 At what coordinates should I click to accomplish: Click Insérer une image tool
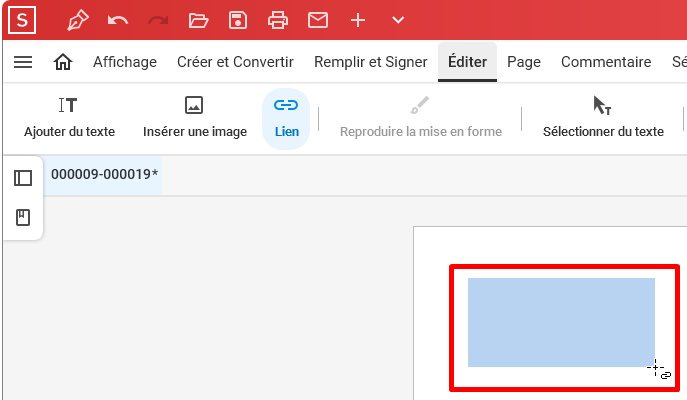tap(195, 117)
